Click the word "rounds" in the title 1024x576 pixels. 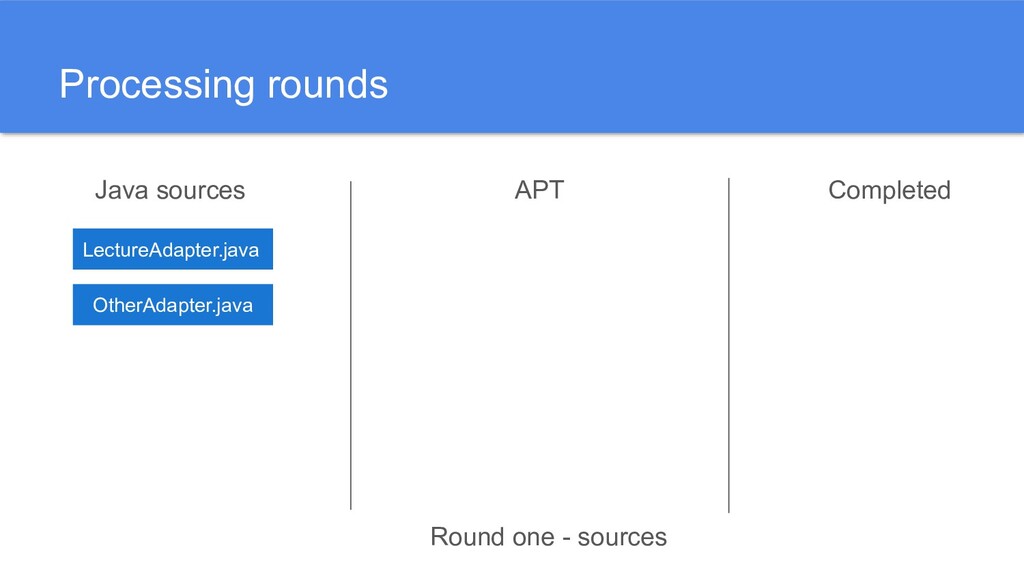(x=326, y=84)
